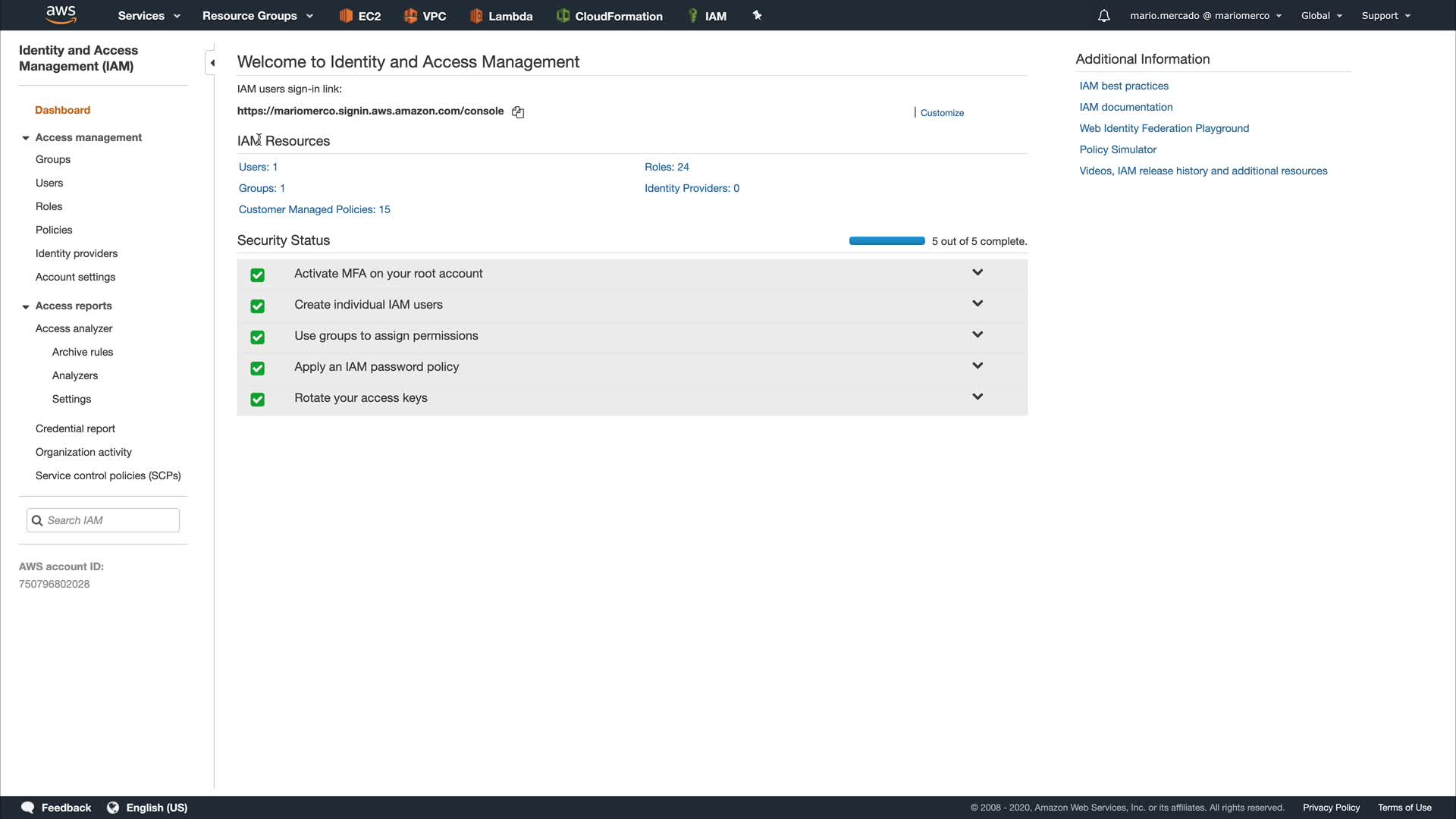
Task: Open the Lambda shortcut icon
Action: pyautogui.click(x=476, y=16)
